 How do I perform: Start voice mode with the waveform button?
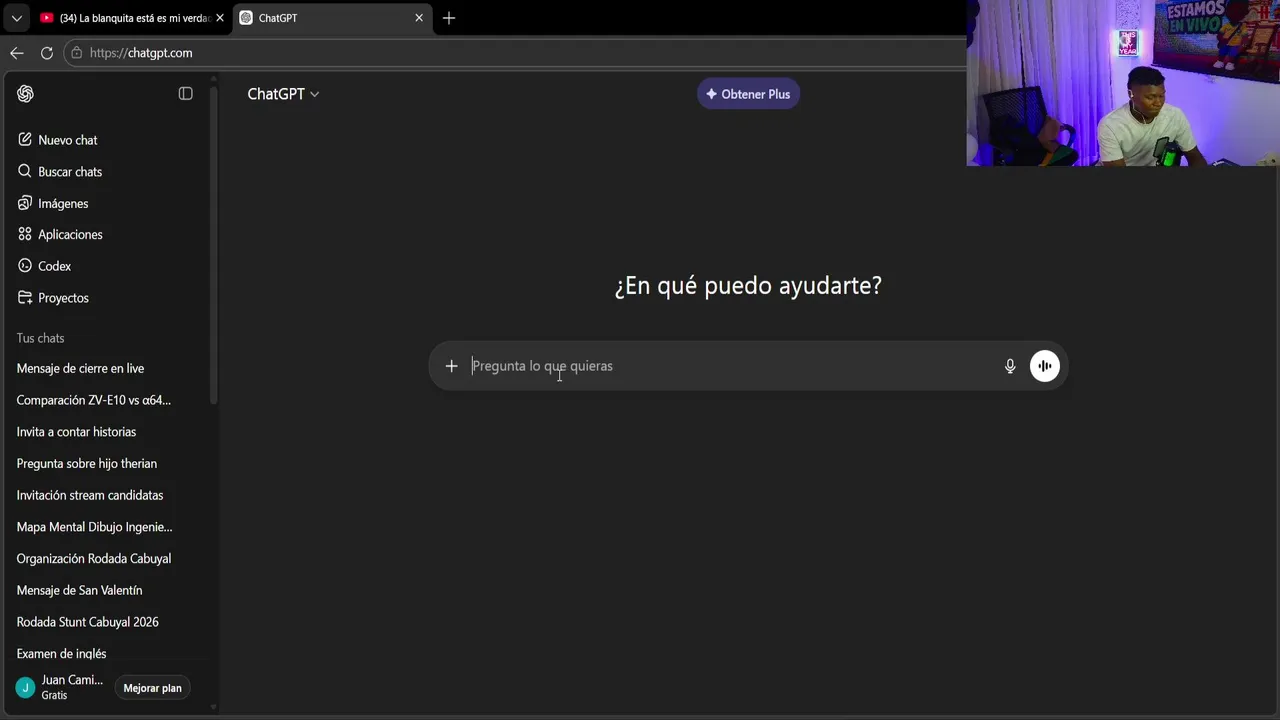tap(1044, 366)
